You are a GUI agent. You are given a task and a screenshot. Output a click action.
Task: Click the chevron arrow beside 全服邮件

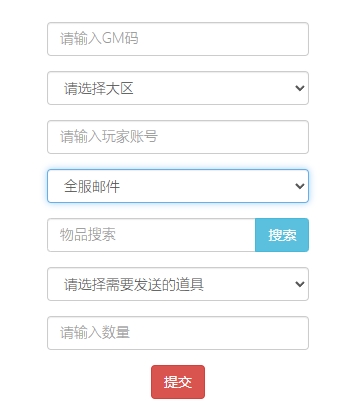click(x=300, y=186)
